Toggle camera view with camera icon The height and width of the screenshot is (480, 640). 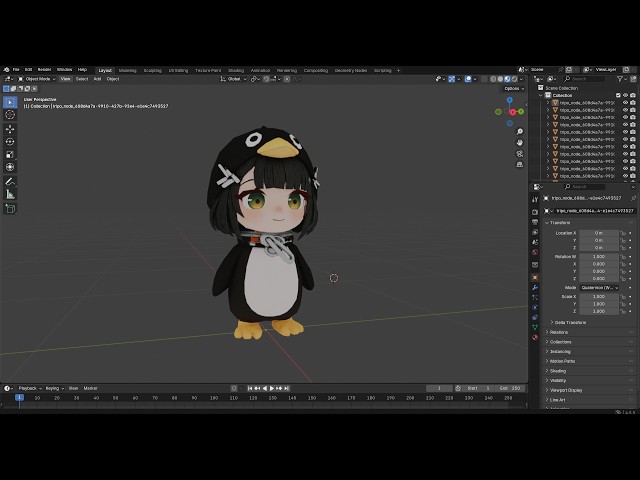coord(520,153)
